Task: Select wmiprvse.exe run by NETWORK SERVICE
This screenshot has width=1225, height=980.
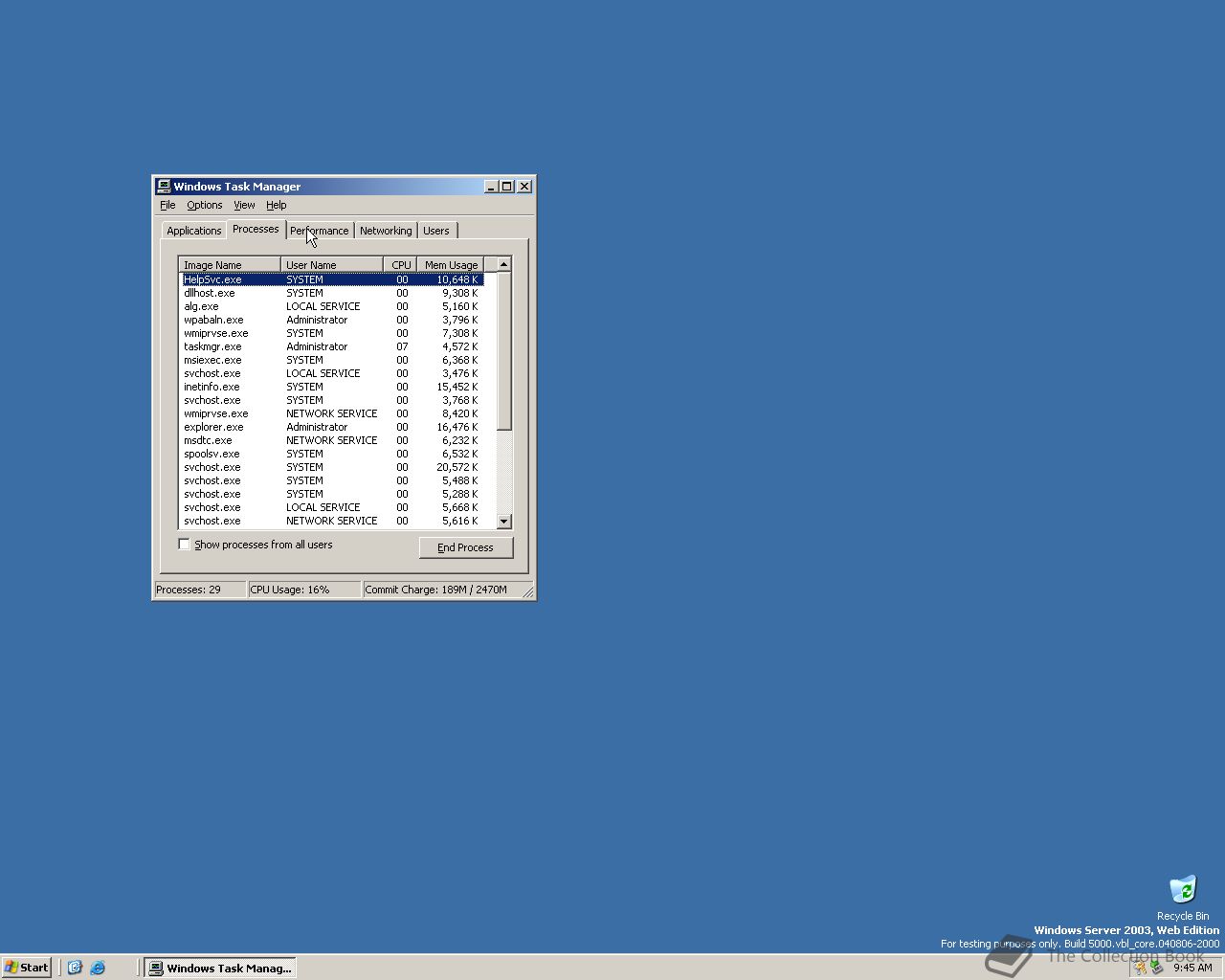Action: pyautogui.click(x=333, y=413)
